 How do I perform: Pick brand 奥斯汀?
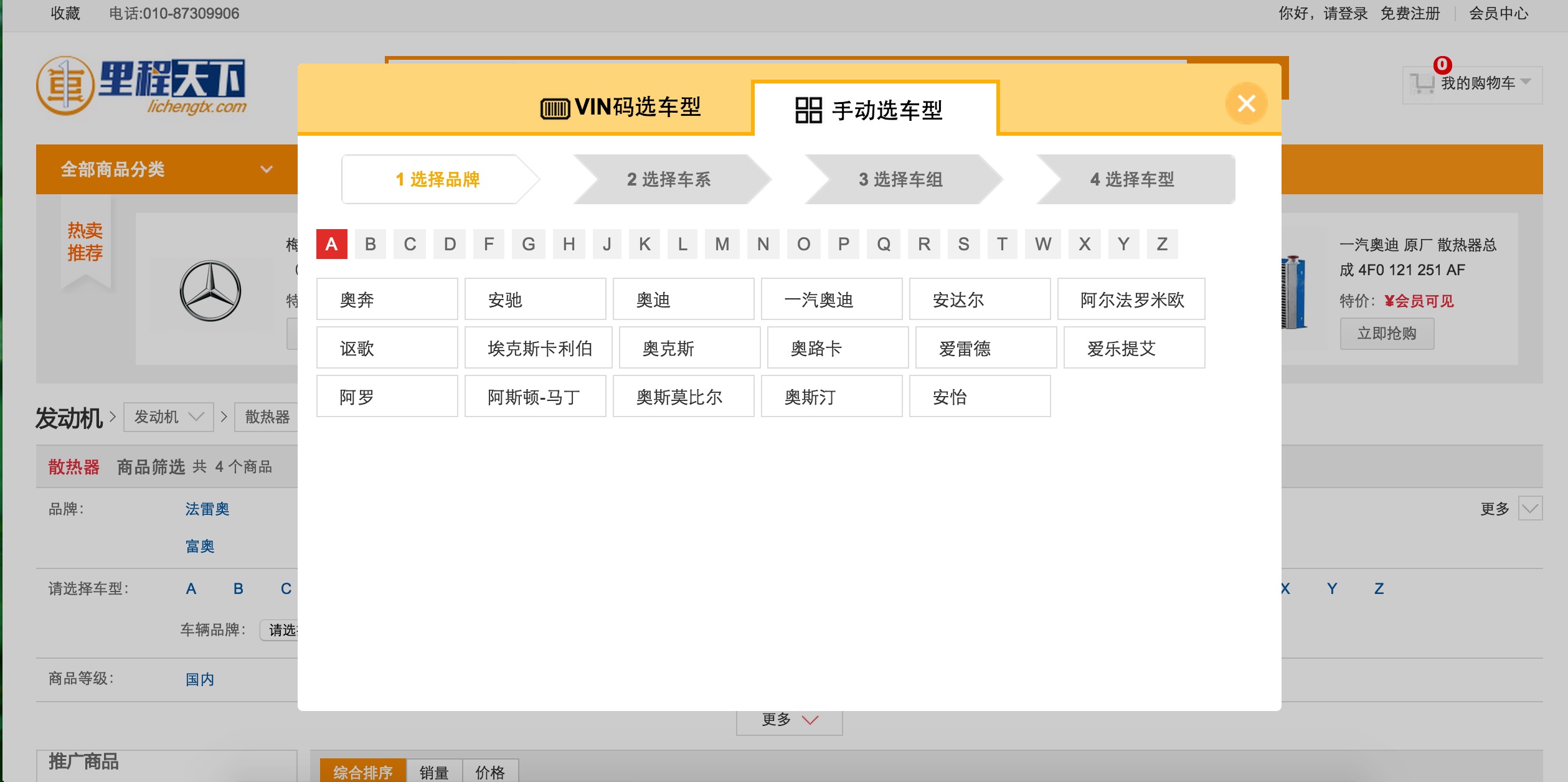pos(832,397)
